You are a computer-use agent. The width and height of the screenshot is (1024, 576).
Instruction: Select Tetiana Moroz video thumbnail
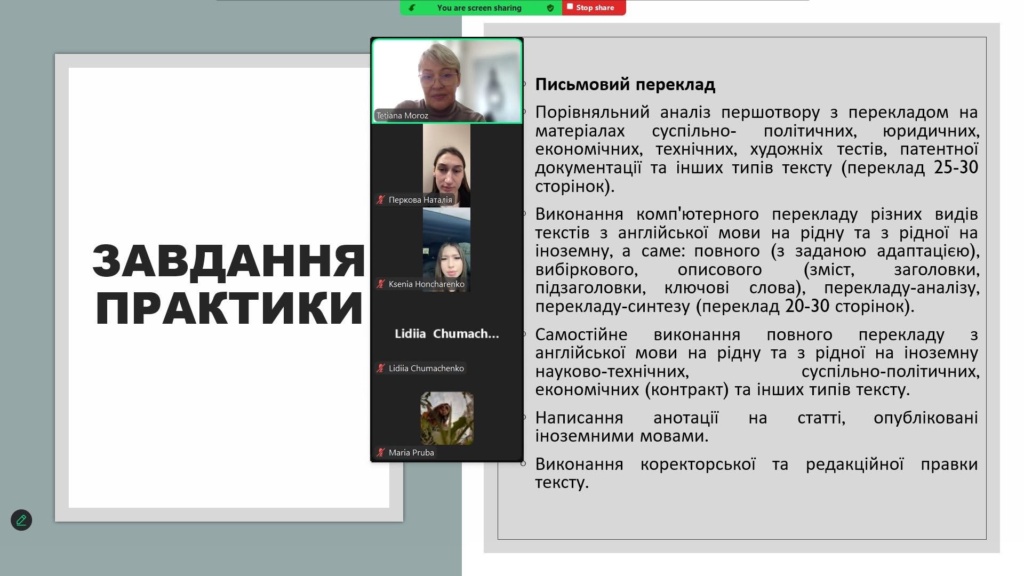click(x=447, y=80)
